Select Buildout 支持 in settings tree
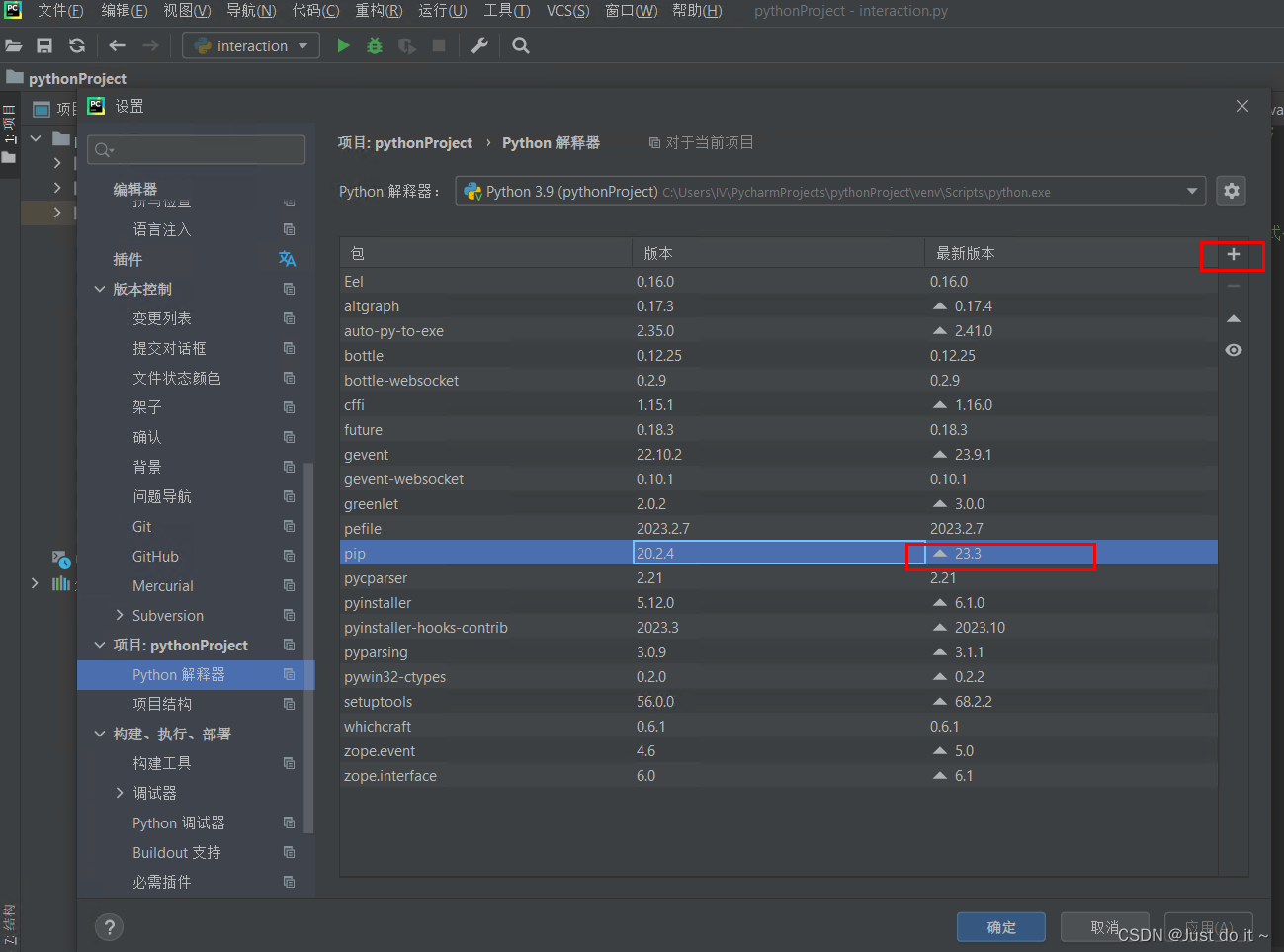The width and height of the screenshot is (1284, 952). (177, 852)
